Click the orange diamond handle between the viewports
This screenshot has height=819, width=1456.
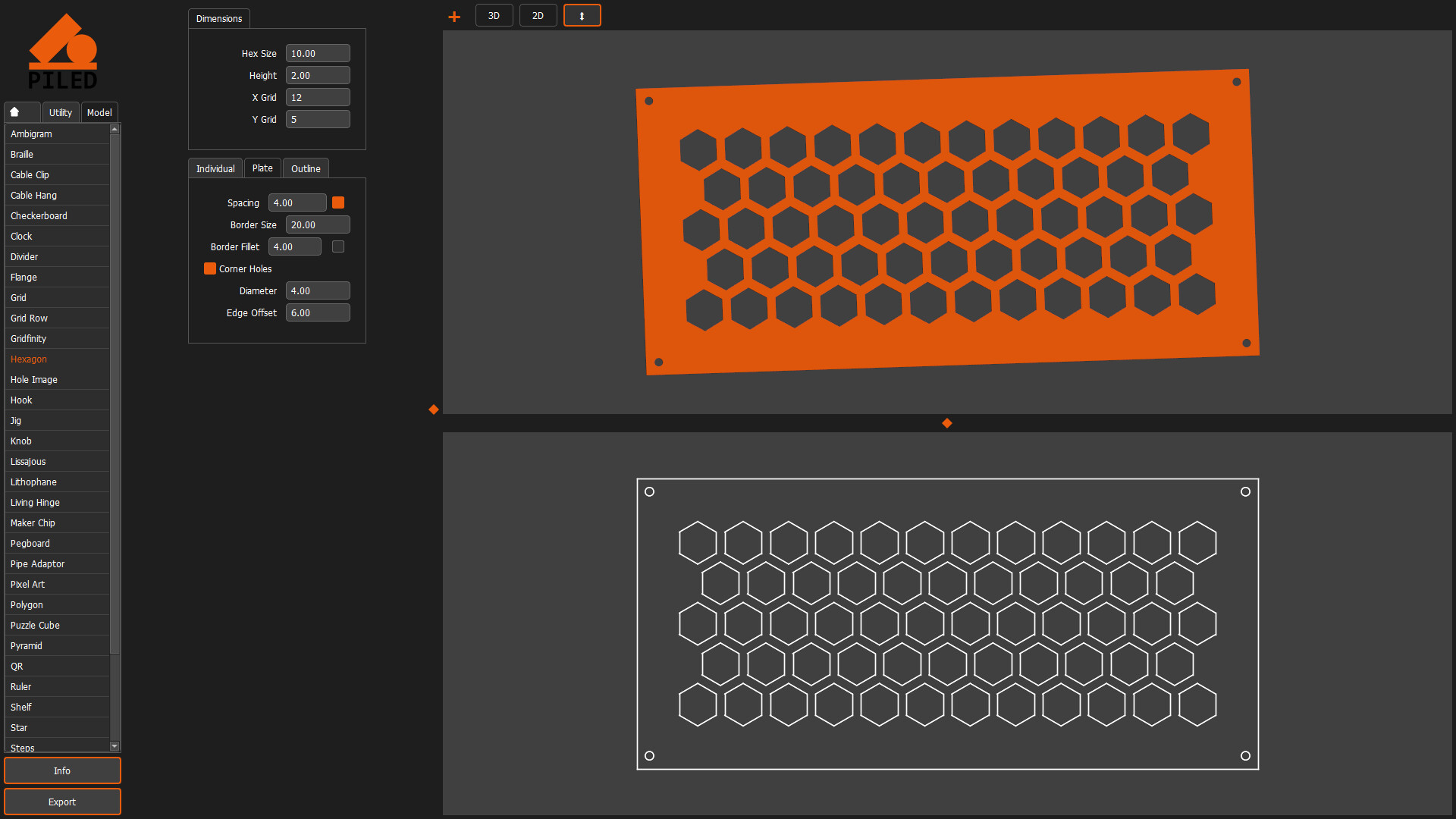(x=946, y=423)
